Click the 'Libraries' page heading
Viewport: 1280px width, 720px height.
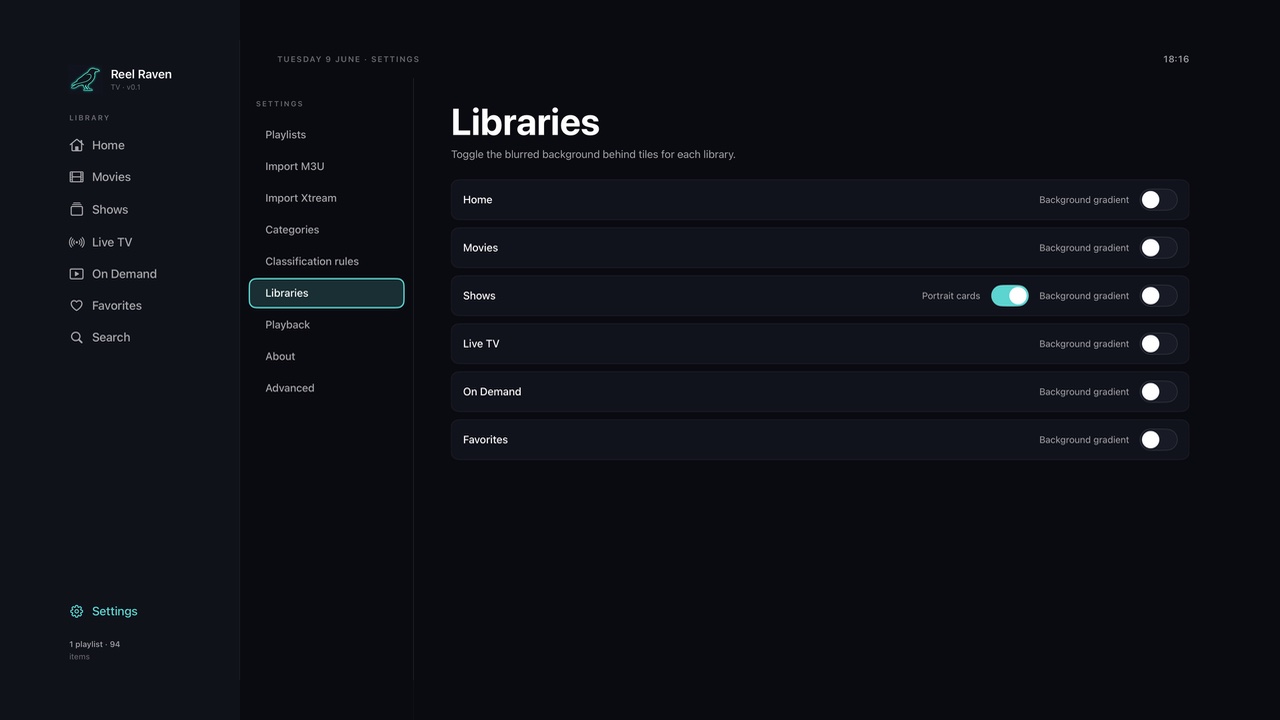(525, 122)
